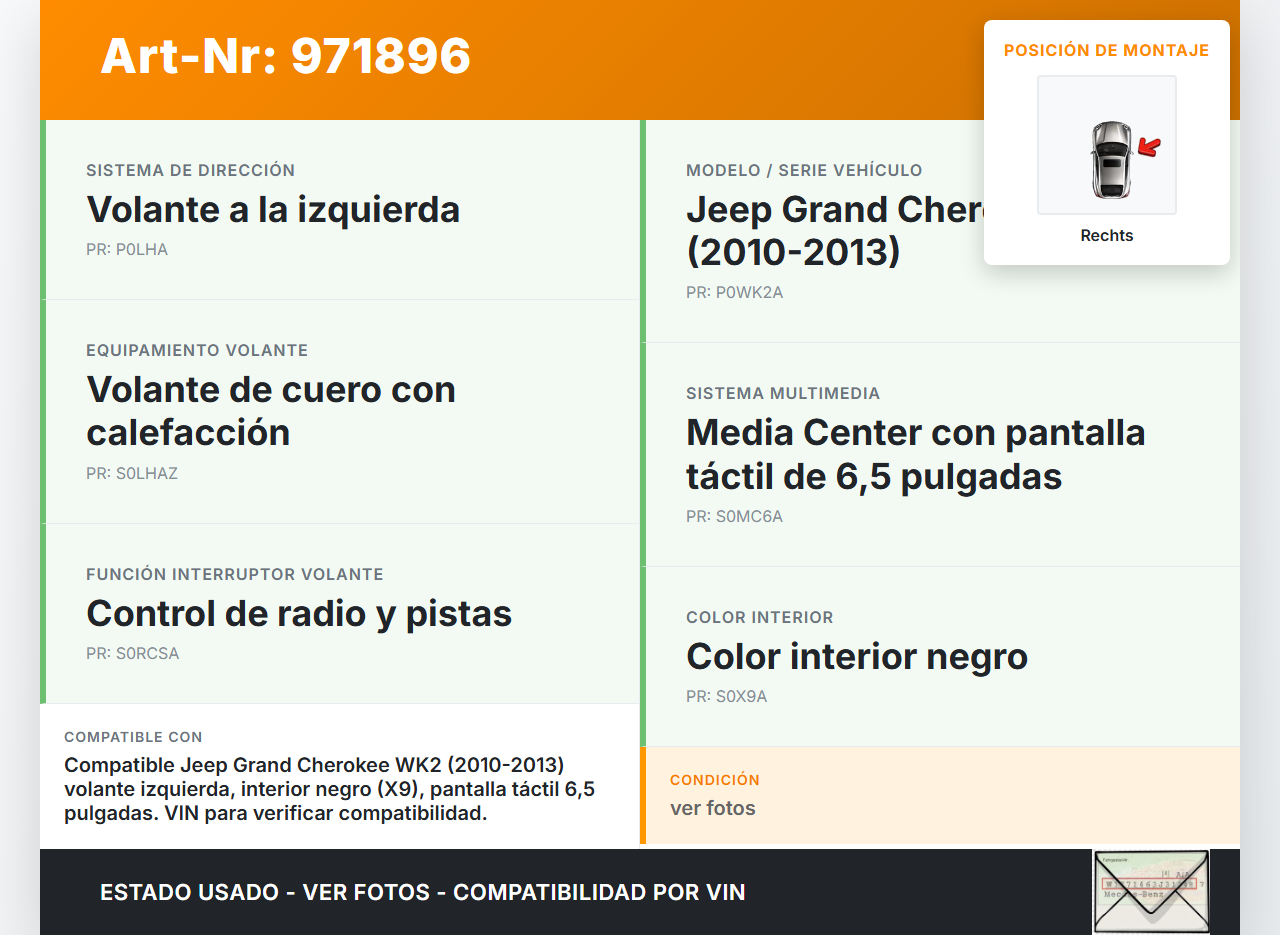Click the 'EQUIPAMIENTO VOLANTE' label
The image size is (1280, 935).
[197, 351]
